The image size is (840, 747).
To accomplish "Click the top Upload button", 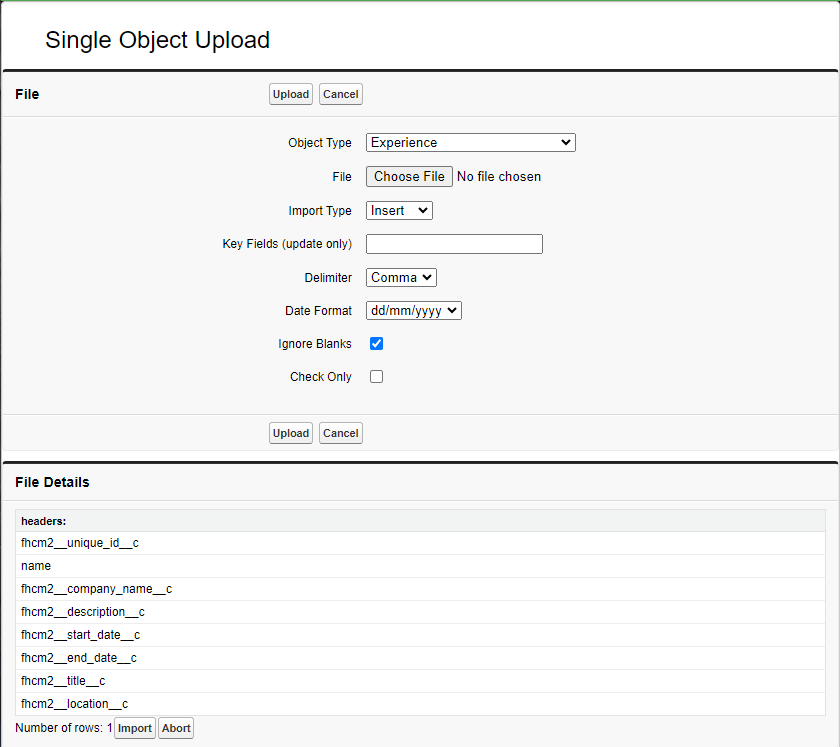I will pyautogui.click(x=291, y=94).
